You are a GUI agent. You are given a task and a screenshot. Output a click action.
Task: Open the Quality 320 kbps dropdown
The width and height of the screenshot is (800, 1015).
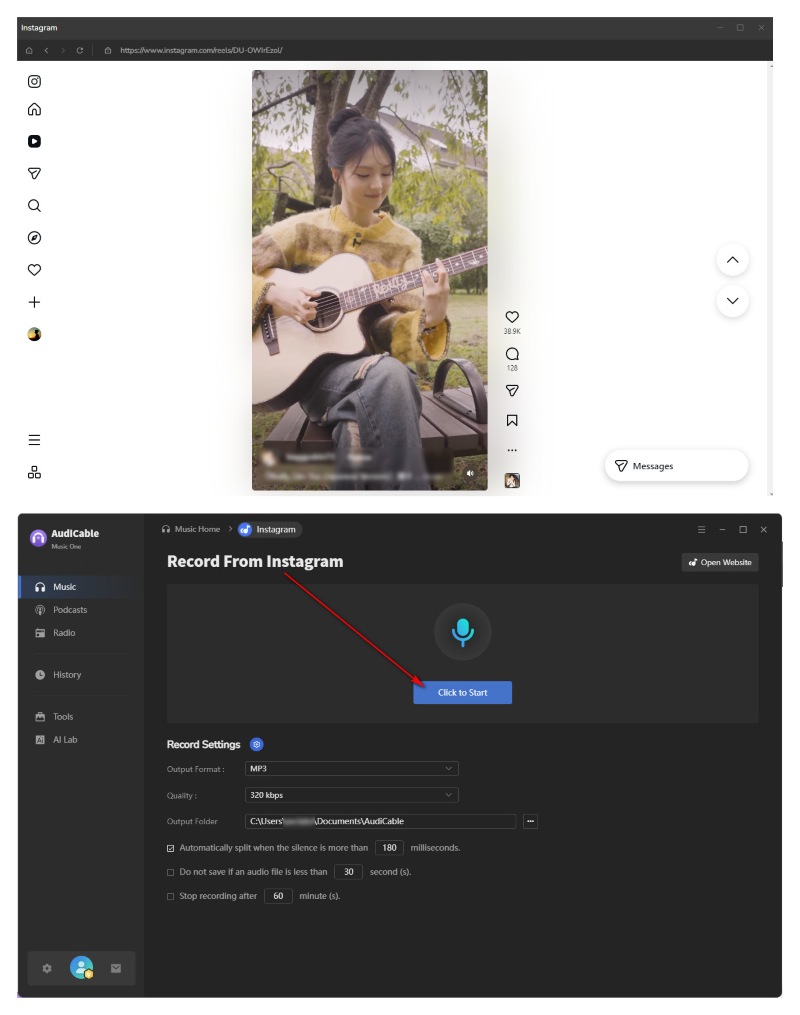pos(351,796)
